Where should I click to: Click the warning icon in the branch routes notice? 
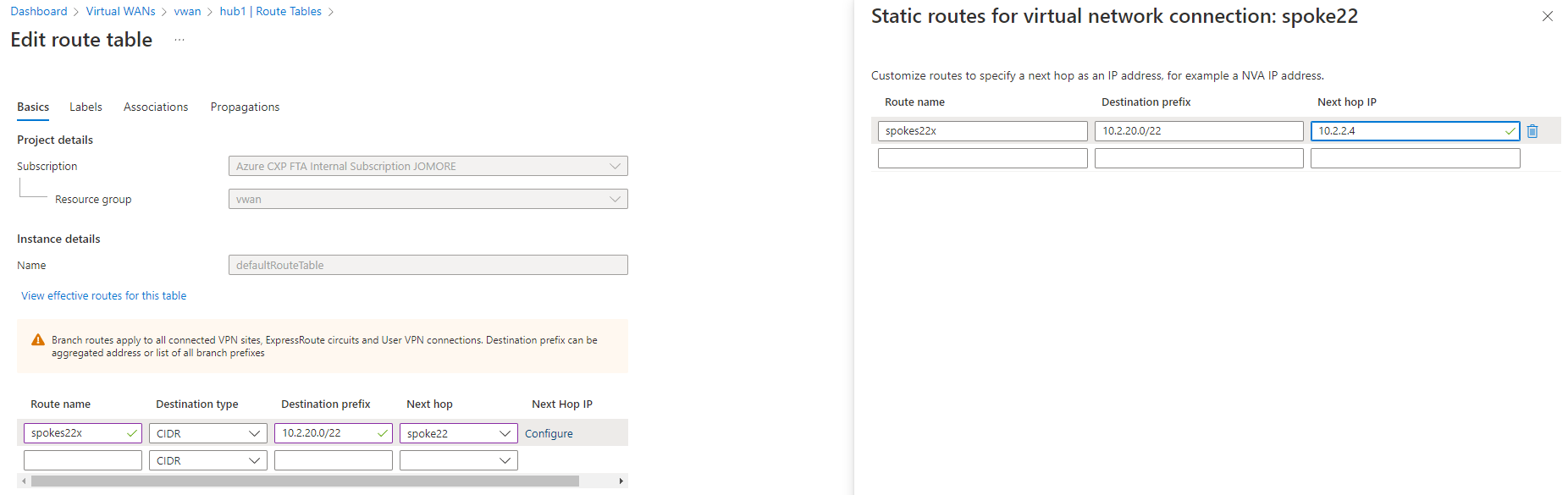[x=38, y=339]
